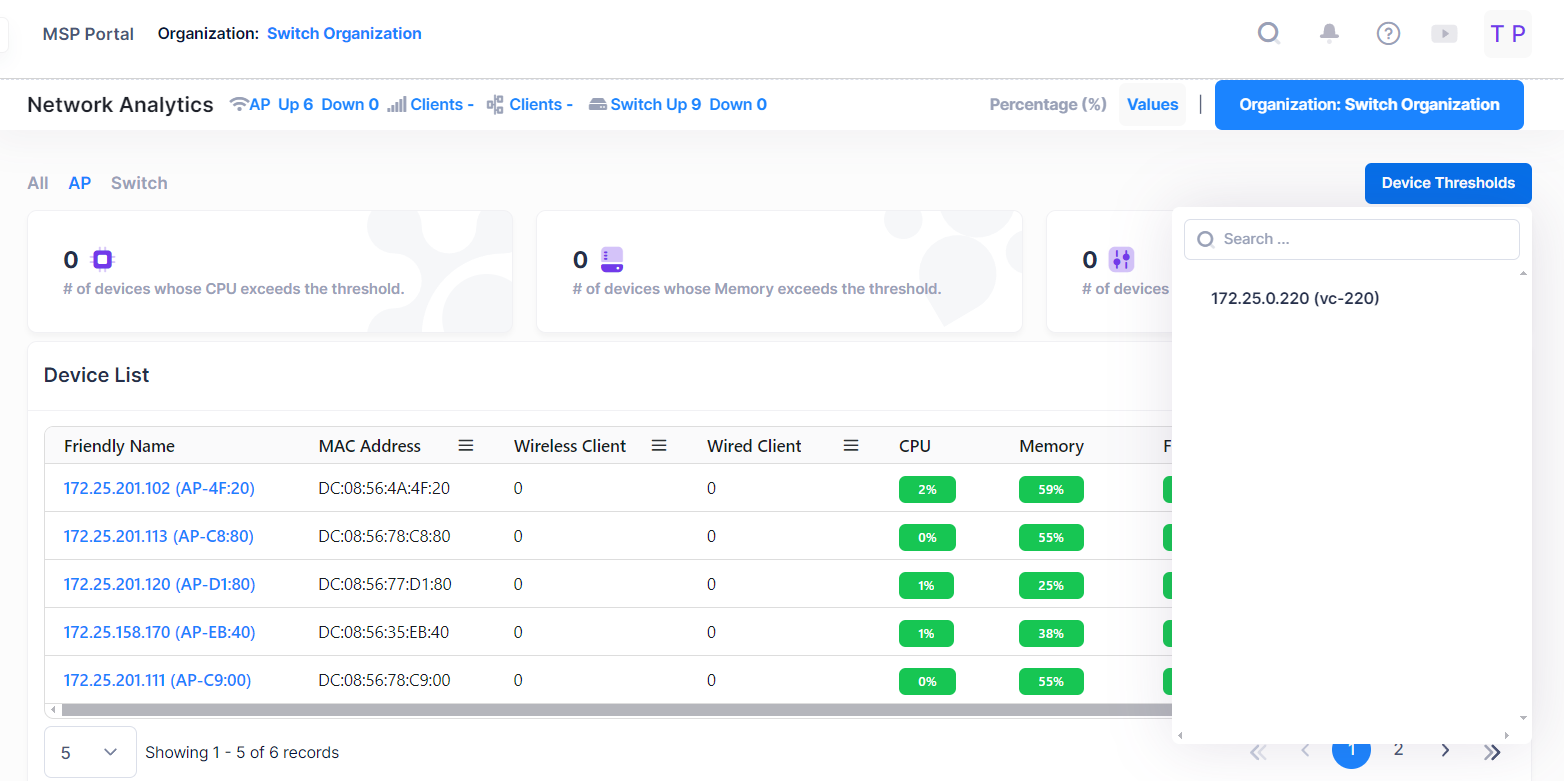Open device 172.25.201.120 (AP-D1:80)
The image size is (1564, 781).
point(160,584)
